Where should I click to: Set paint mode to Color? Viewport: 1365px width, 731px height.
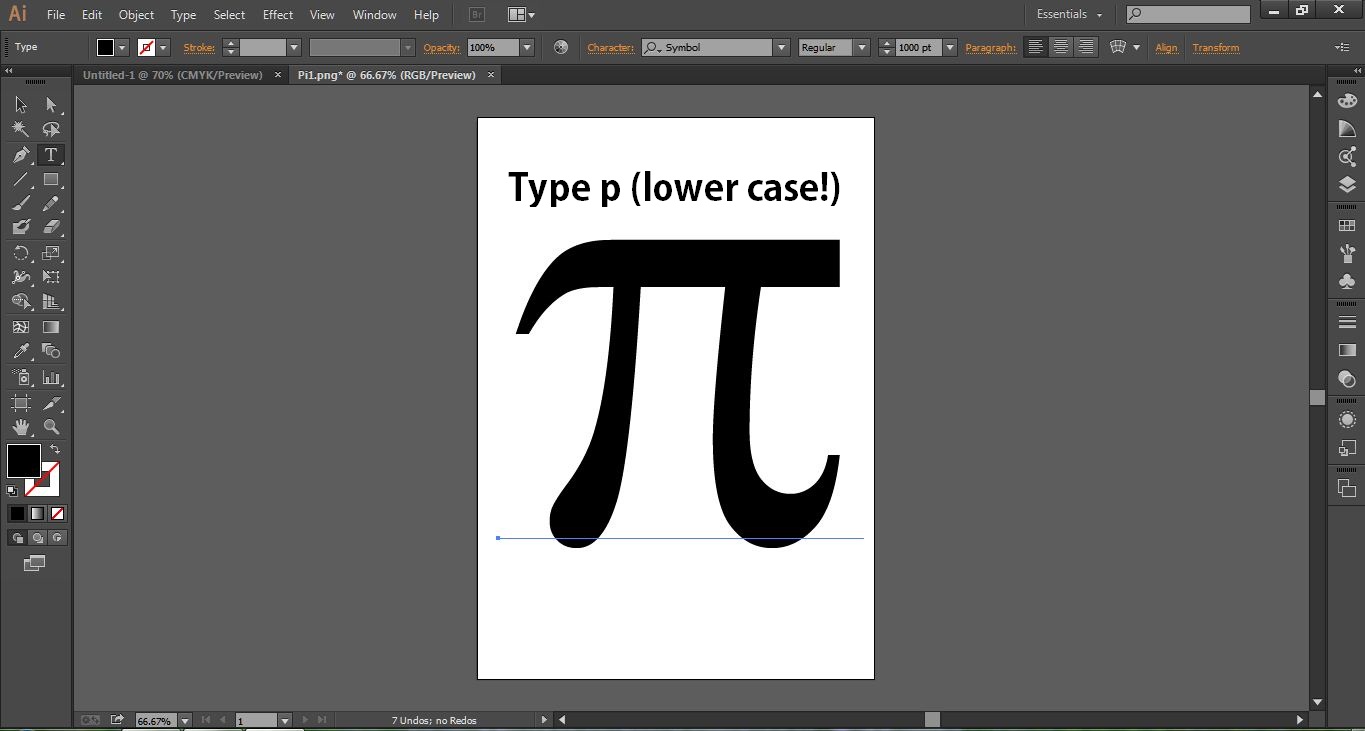(x=17, y=513)
